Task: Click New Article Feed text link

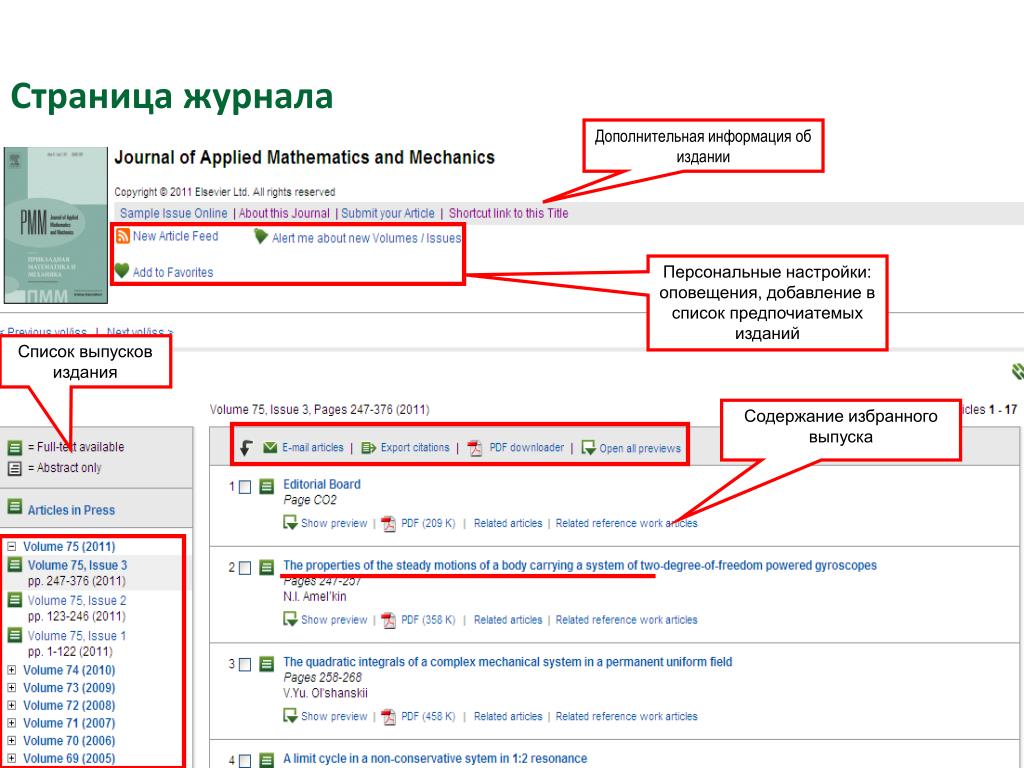Action: tap(176, 236)
